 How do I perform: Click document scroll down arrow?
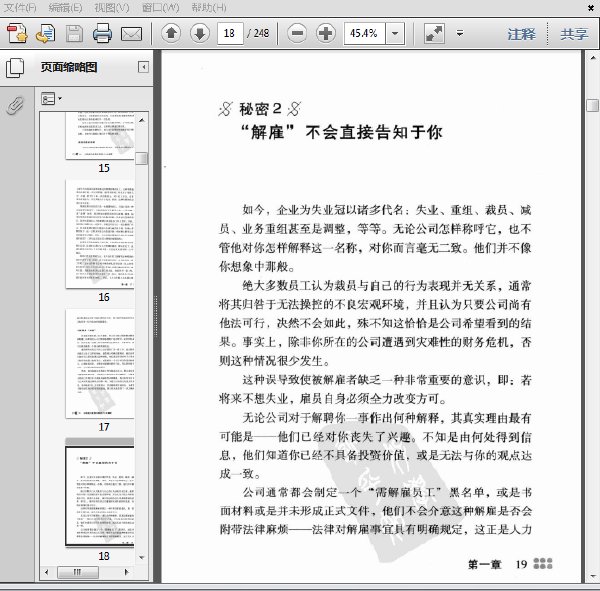[x=593, y=576]
